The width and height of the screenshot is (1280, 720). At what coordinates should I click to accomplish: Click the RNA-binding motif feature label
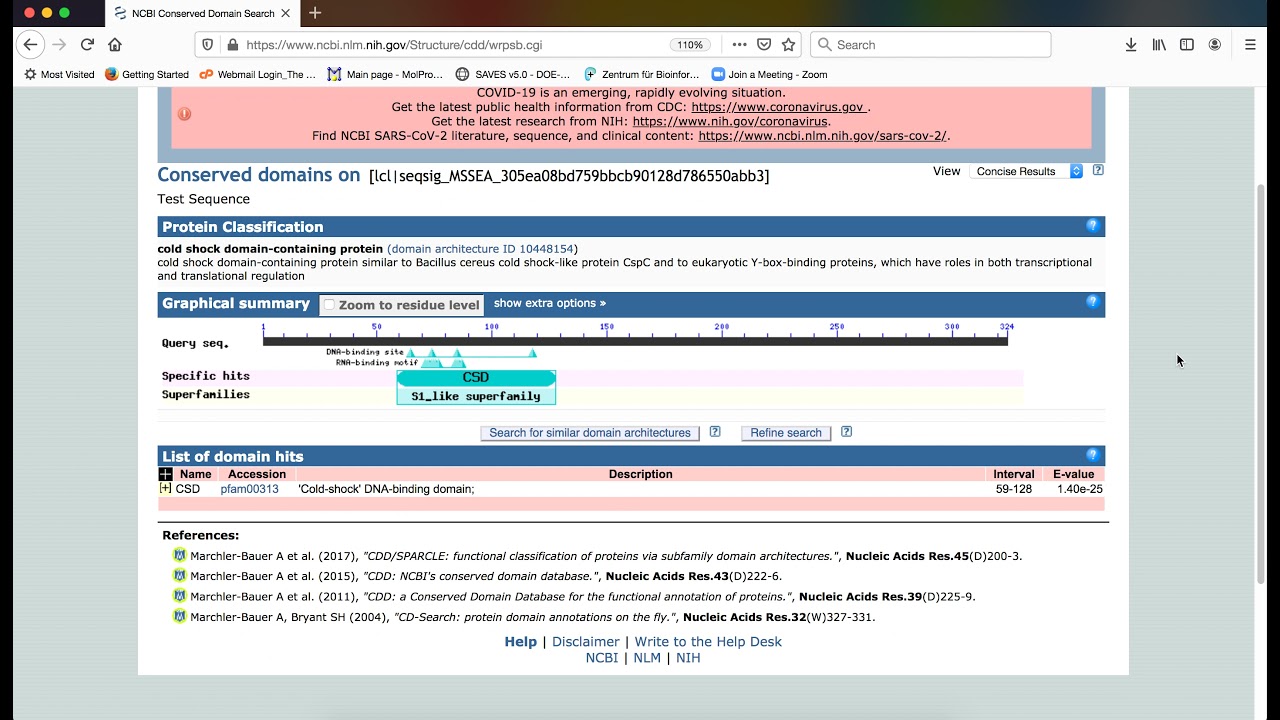click(377, 363)
